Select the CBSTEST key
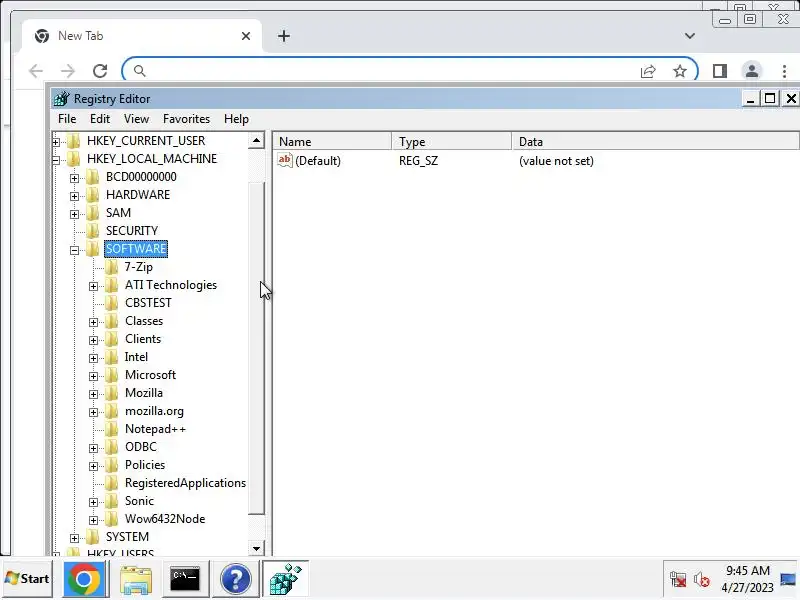Image resolution: width=800 pixels, height=600 pixels. [148, 303]
